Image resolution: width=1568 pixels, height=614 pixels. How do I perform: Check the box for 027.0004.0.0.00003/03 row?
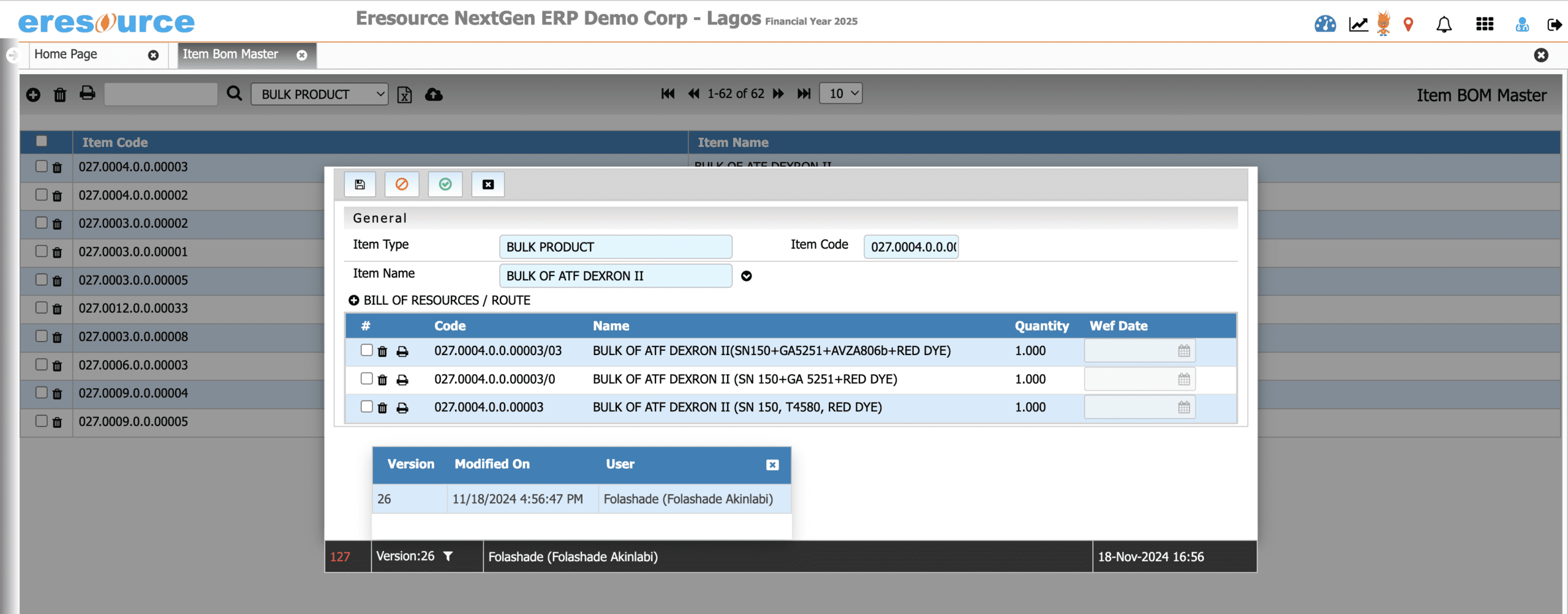tap(366, 350)
